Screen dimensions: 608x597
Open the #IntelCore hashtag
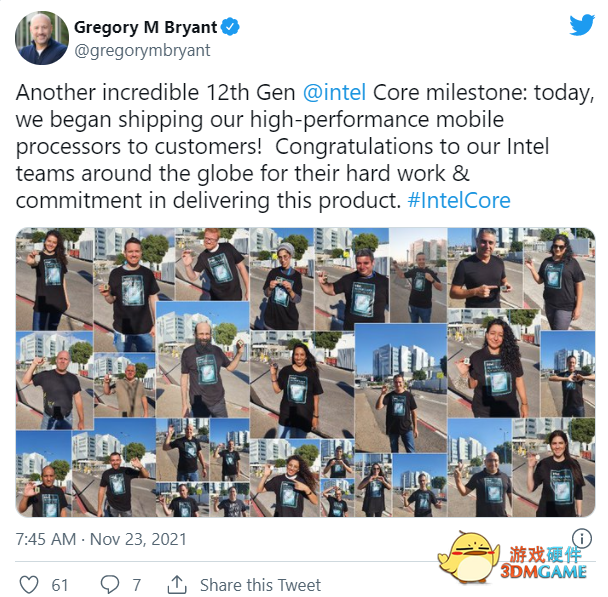coord(459,200)
